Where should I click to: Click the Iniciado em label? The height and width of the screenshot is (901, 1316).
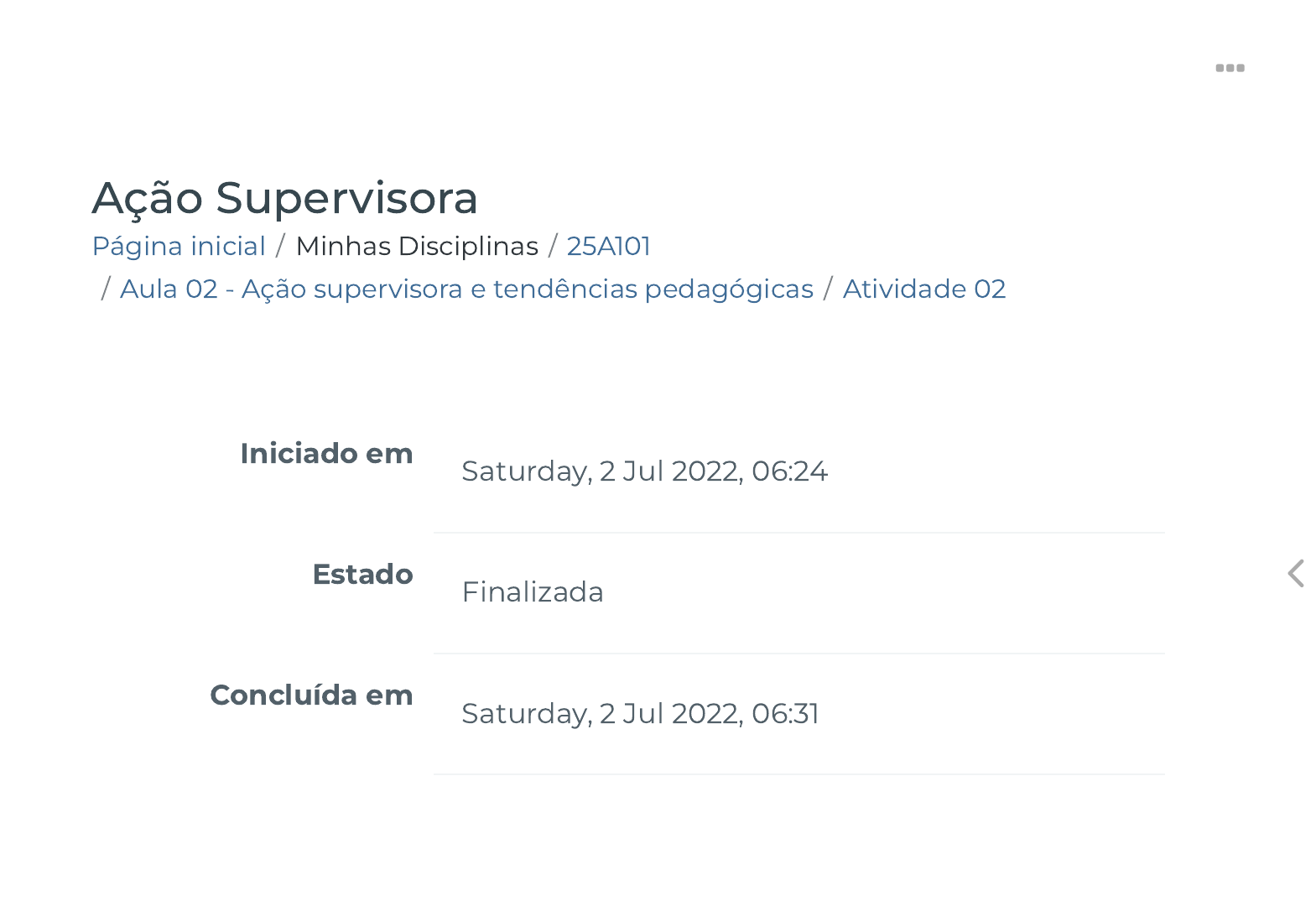click(x=326, y=453)
